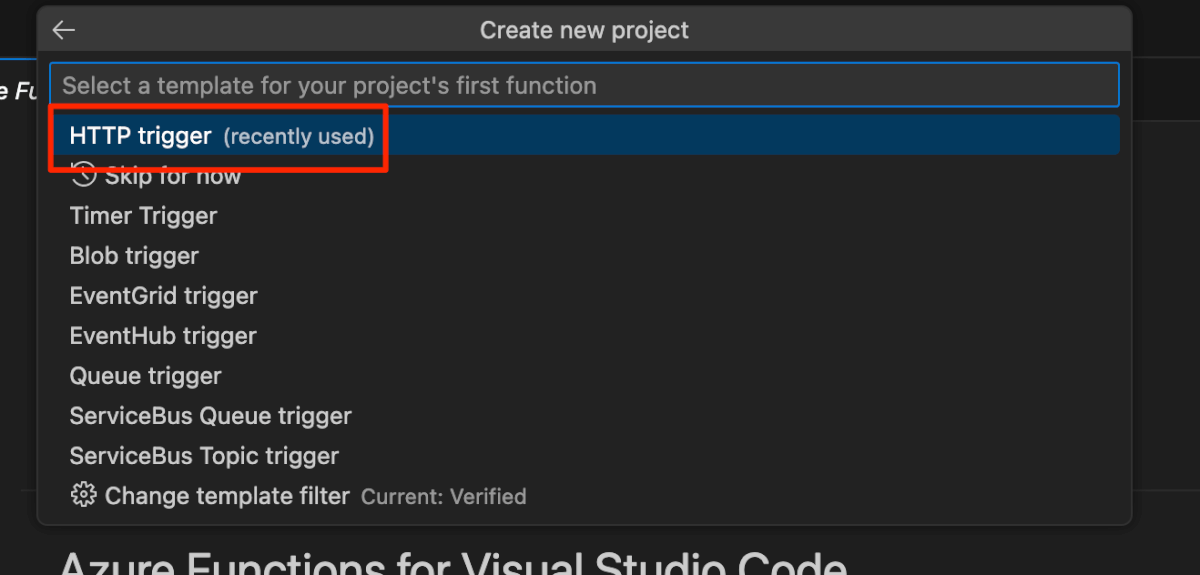Select the EventGrid trigger option

pos(163,296)
